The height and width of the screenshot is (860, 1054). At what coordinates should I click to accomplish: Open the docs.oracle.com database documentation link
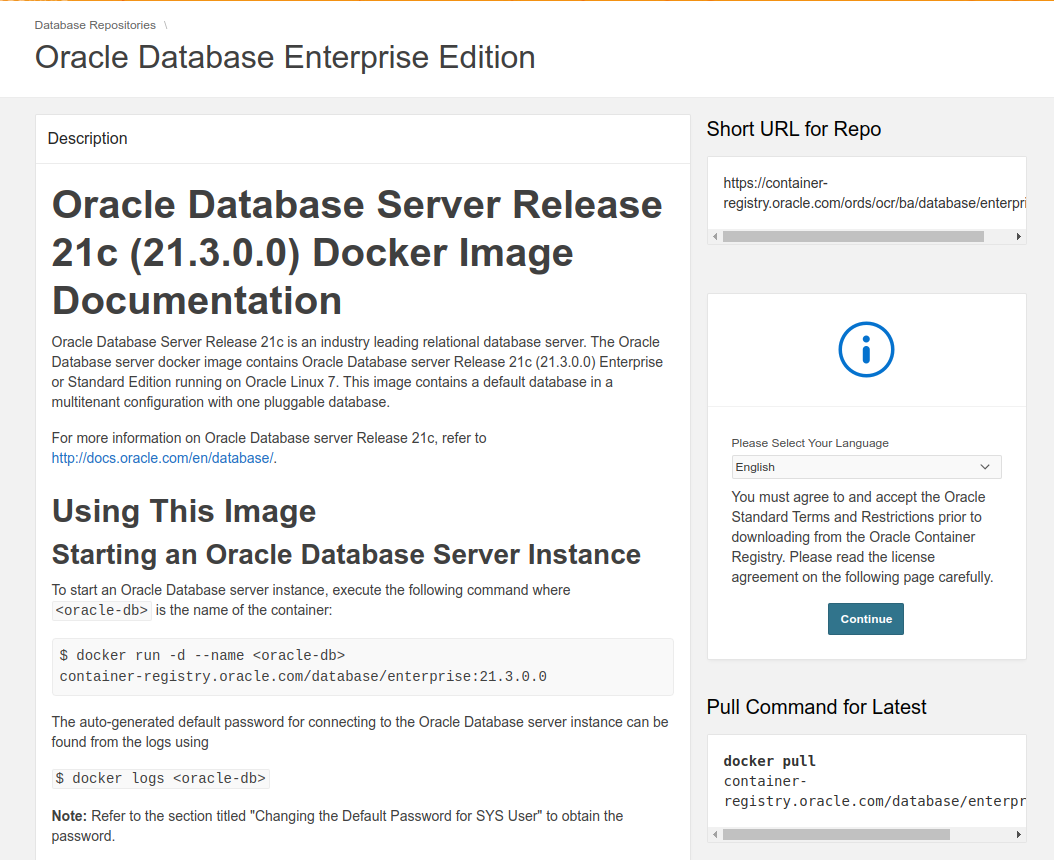(x=162, y=458)
